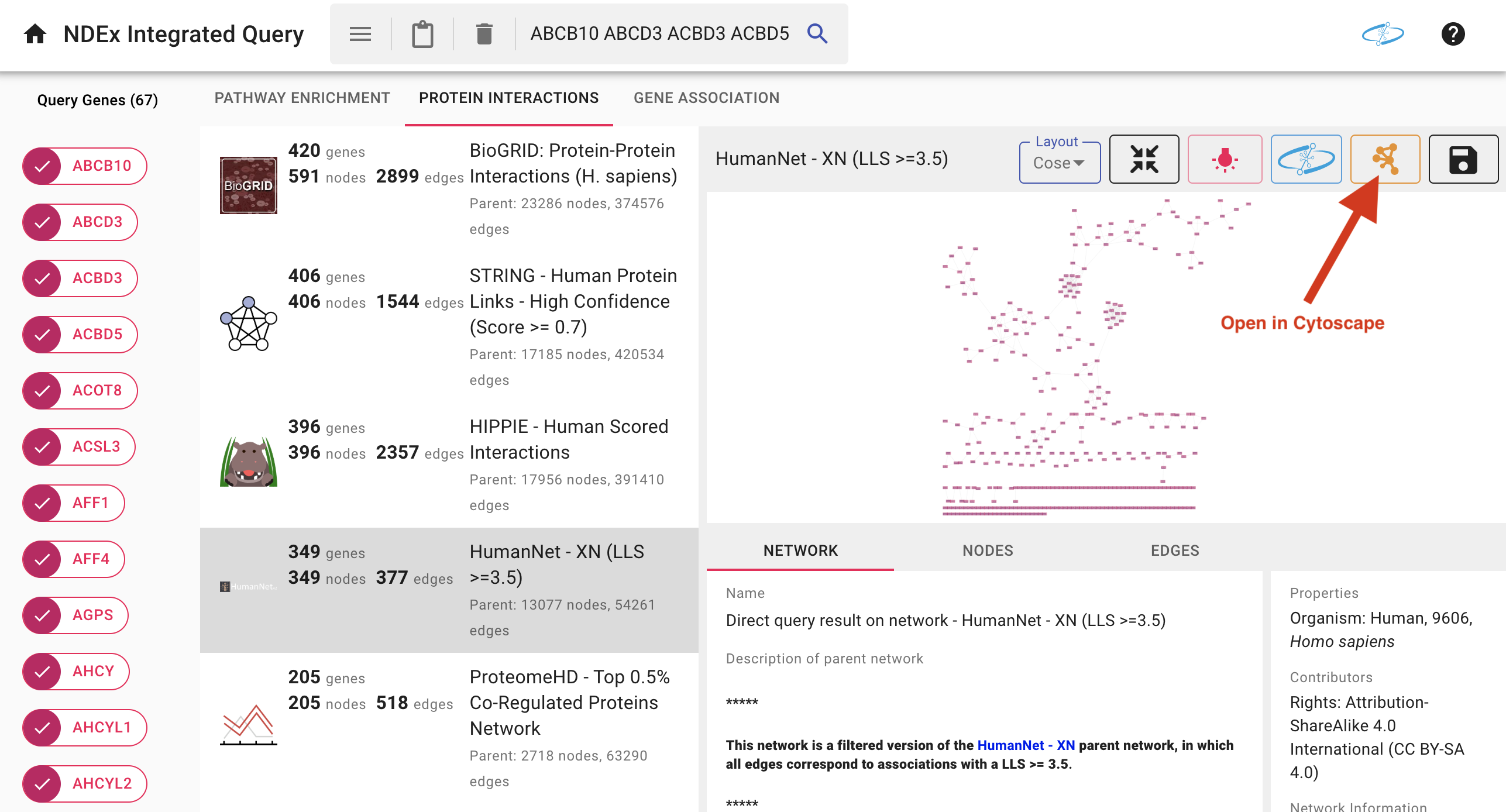The height and width of the screenshot is (812, 1506).
Task: Open the help question mark icon
Action: (x=1453, y=34)
